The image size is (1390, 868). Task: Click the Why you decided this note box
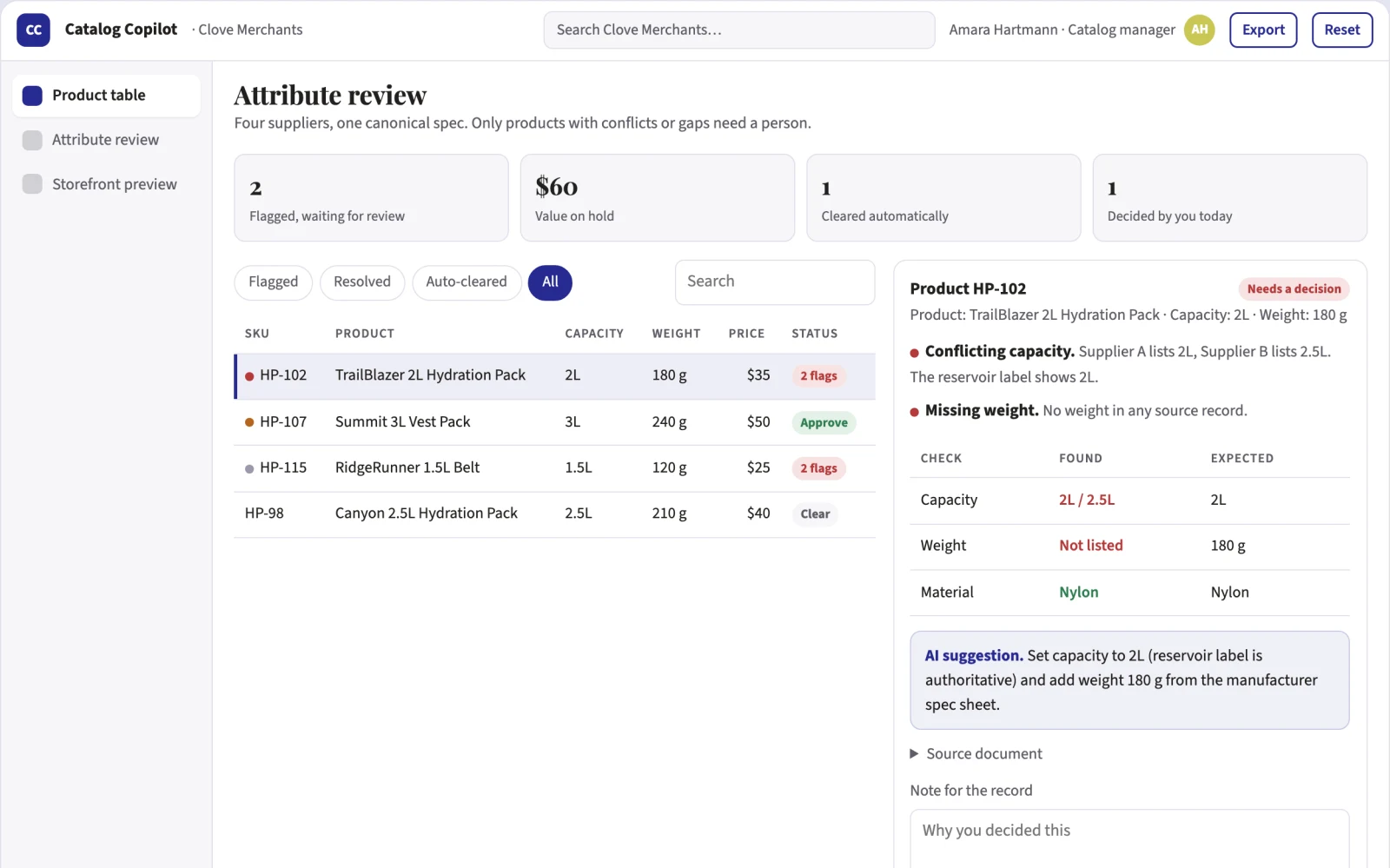[1129, 838]
